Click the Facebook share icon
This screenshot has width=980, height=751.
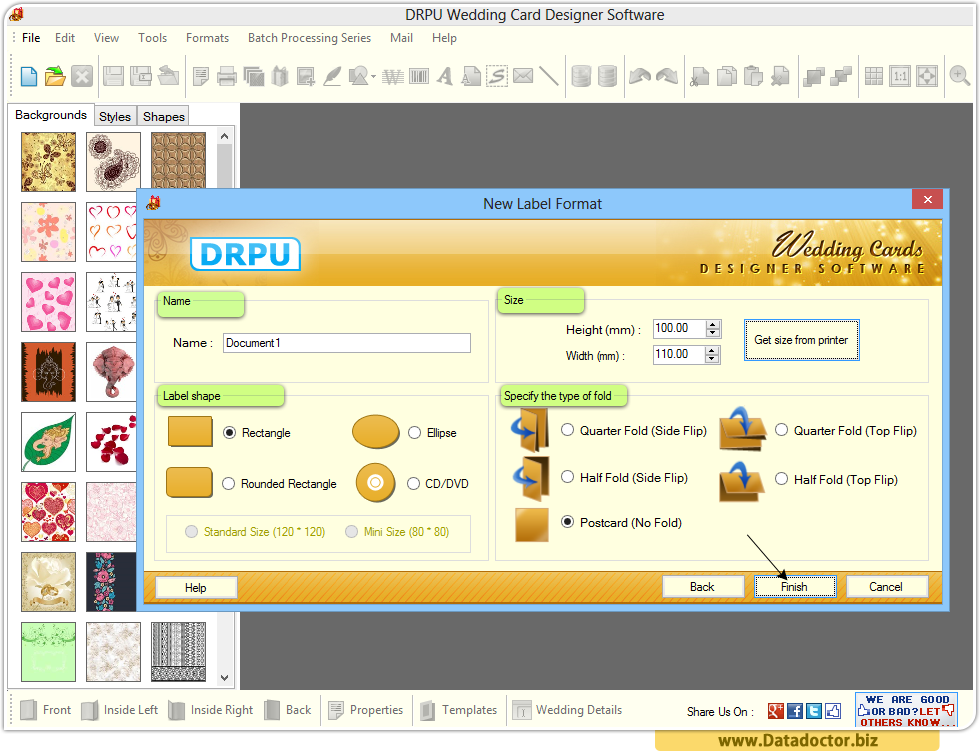pyautogui.click(x=794, y=711)
